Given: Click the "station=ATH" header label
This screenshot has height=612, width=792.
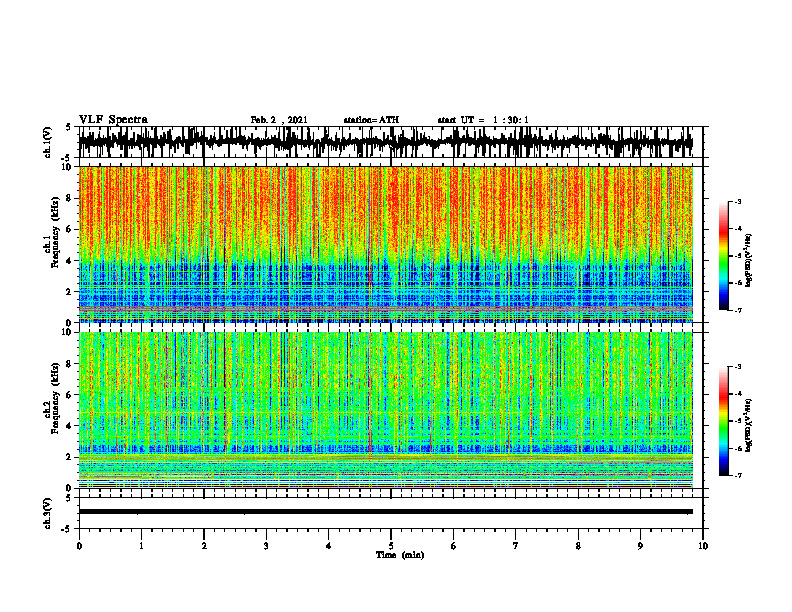Looking at the screenshot, I should pos(371,120).
